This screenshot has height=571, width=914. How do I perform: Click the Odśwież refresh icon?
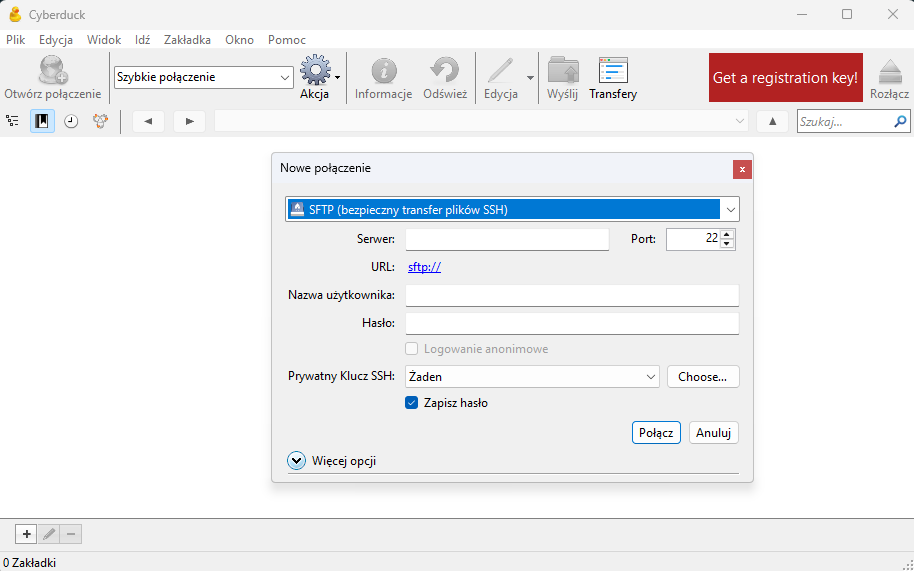(445, 70)
